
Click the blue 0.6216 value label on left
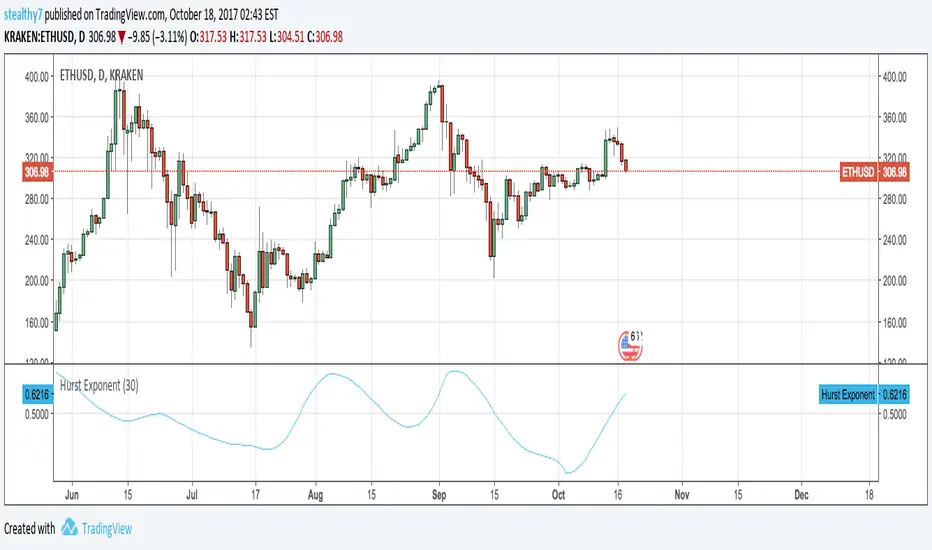(36, 395)
